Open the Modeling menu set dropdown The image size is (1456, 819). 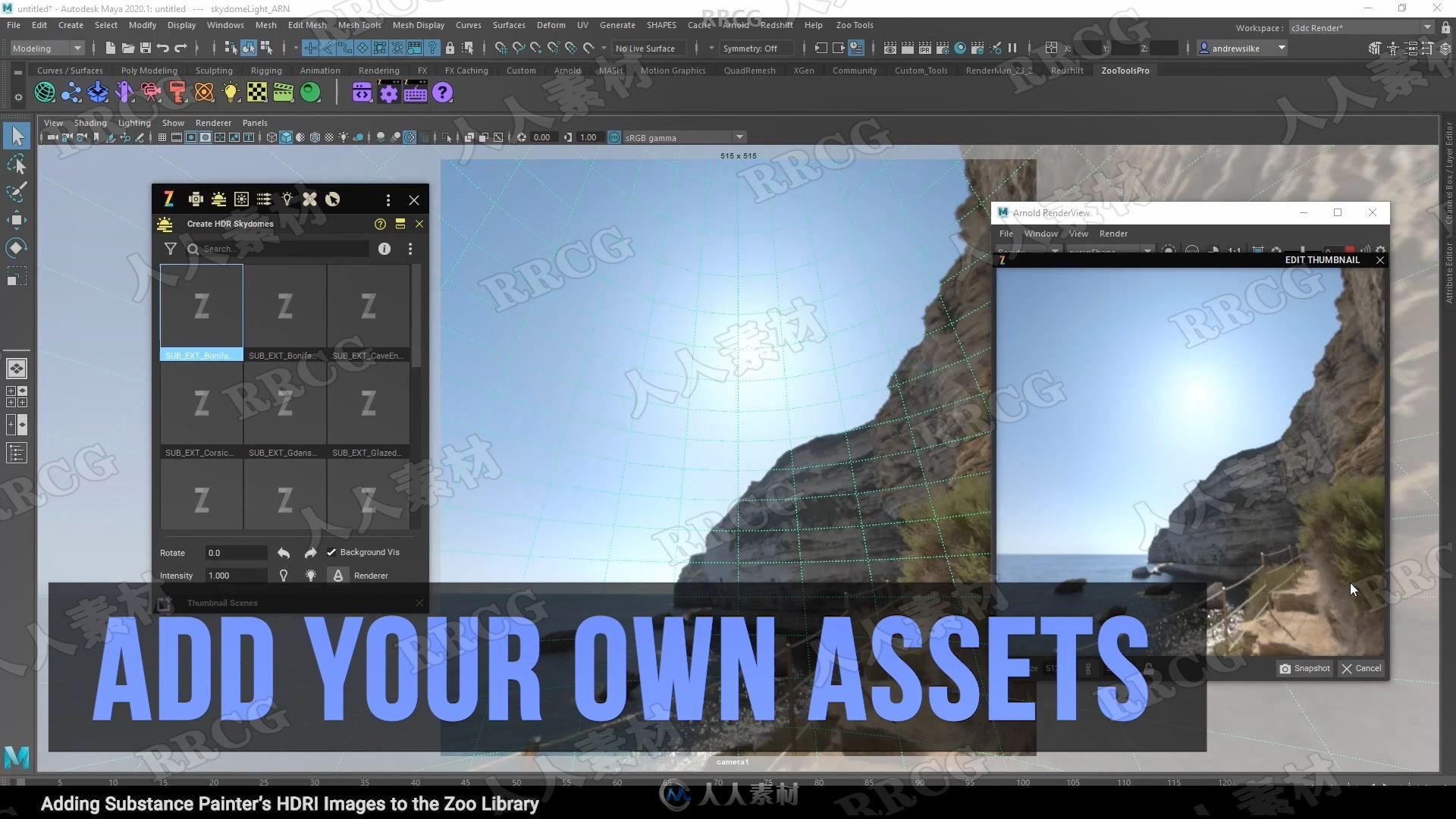(47, 48)
